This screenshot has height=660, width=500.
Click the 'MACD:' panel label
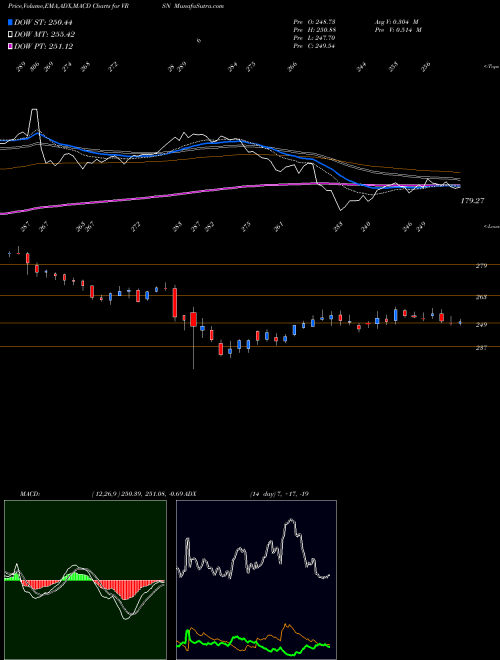29,494
